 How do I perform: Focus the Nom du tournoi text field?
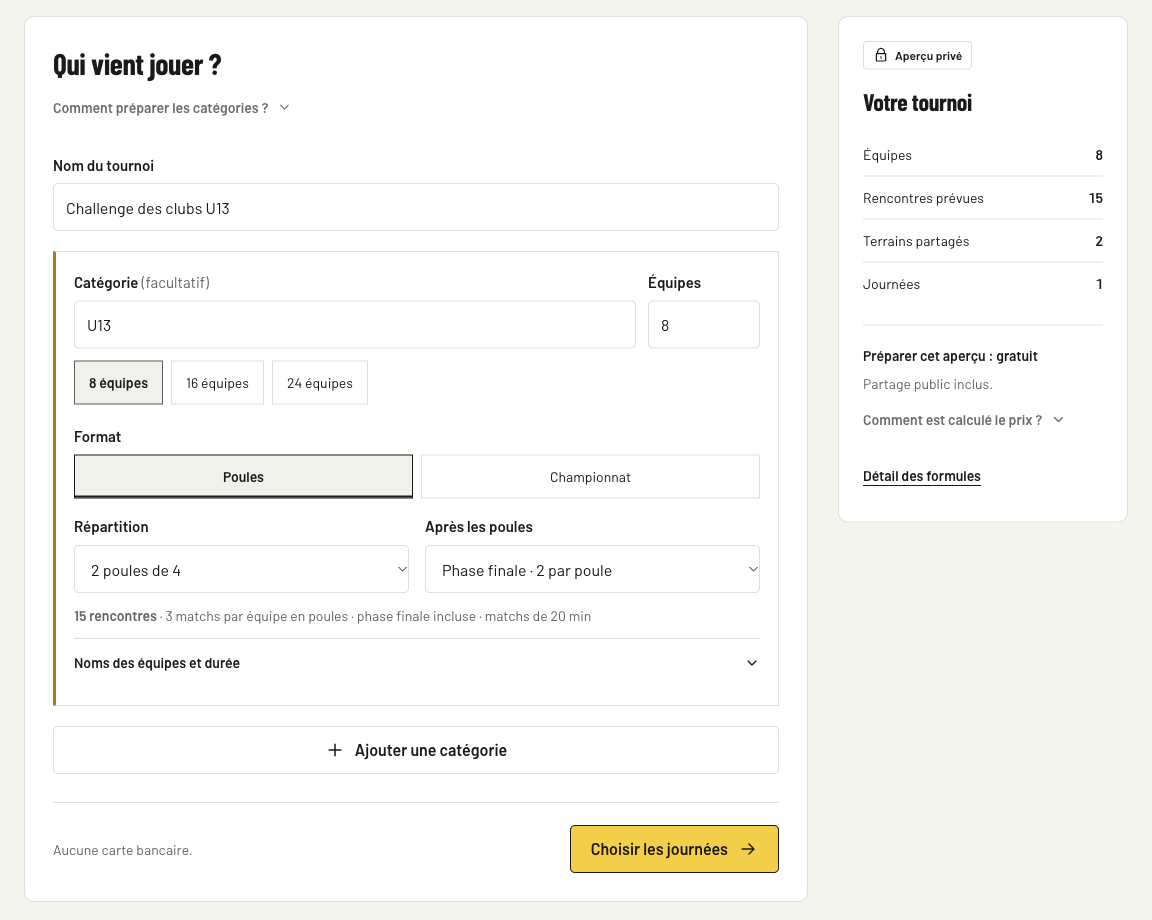(416, 207)
